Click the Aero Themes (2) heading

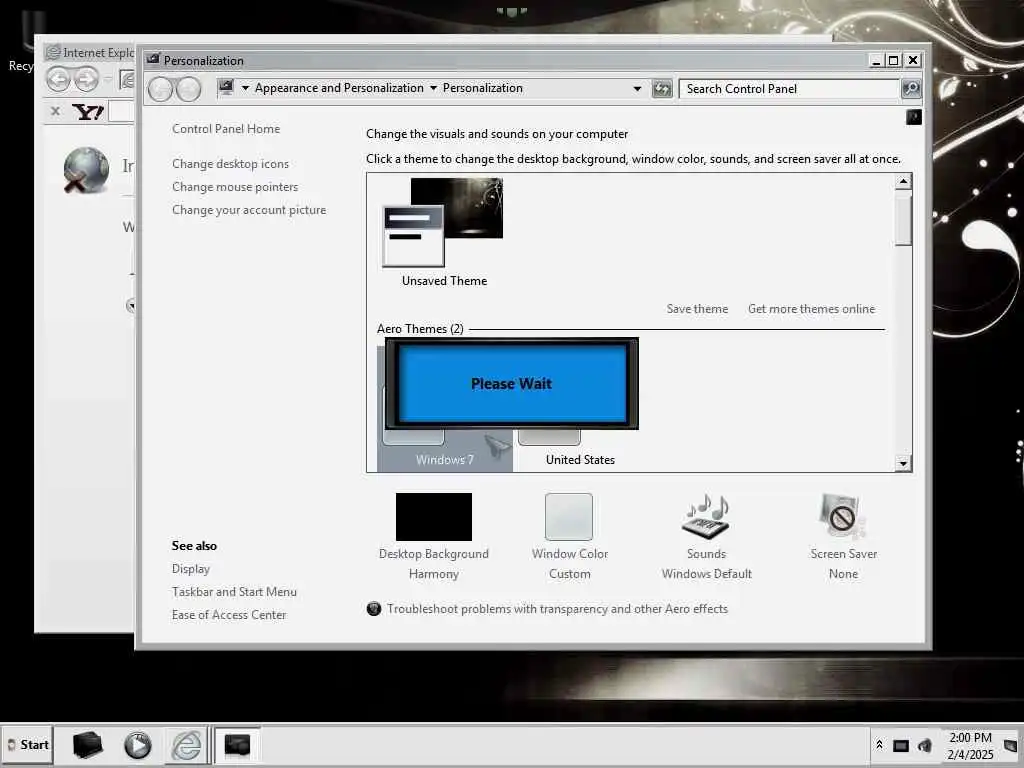click(x=420, y=328)
